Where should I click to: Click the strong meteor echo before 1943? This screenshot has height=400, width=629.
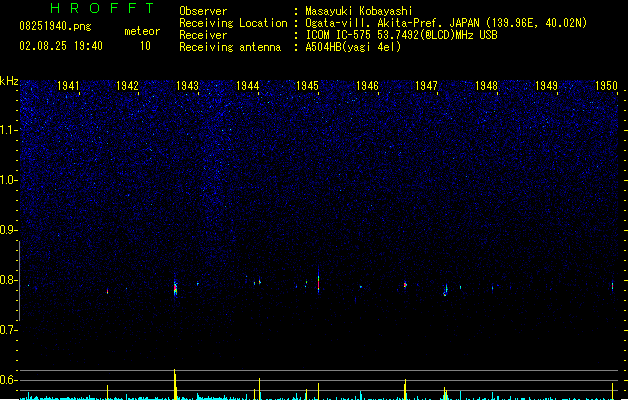(x=175, y=287)
